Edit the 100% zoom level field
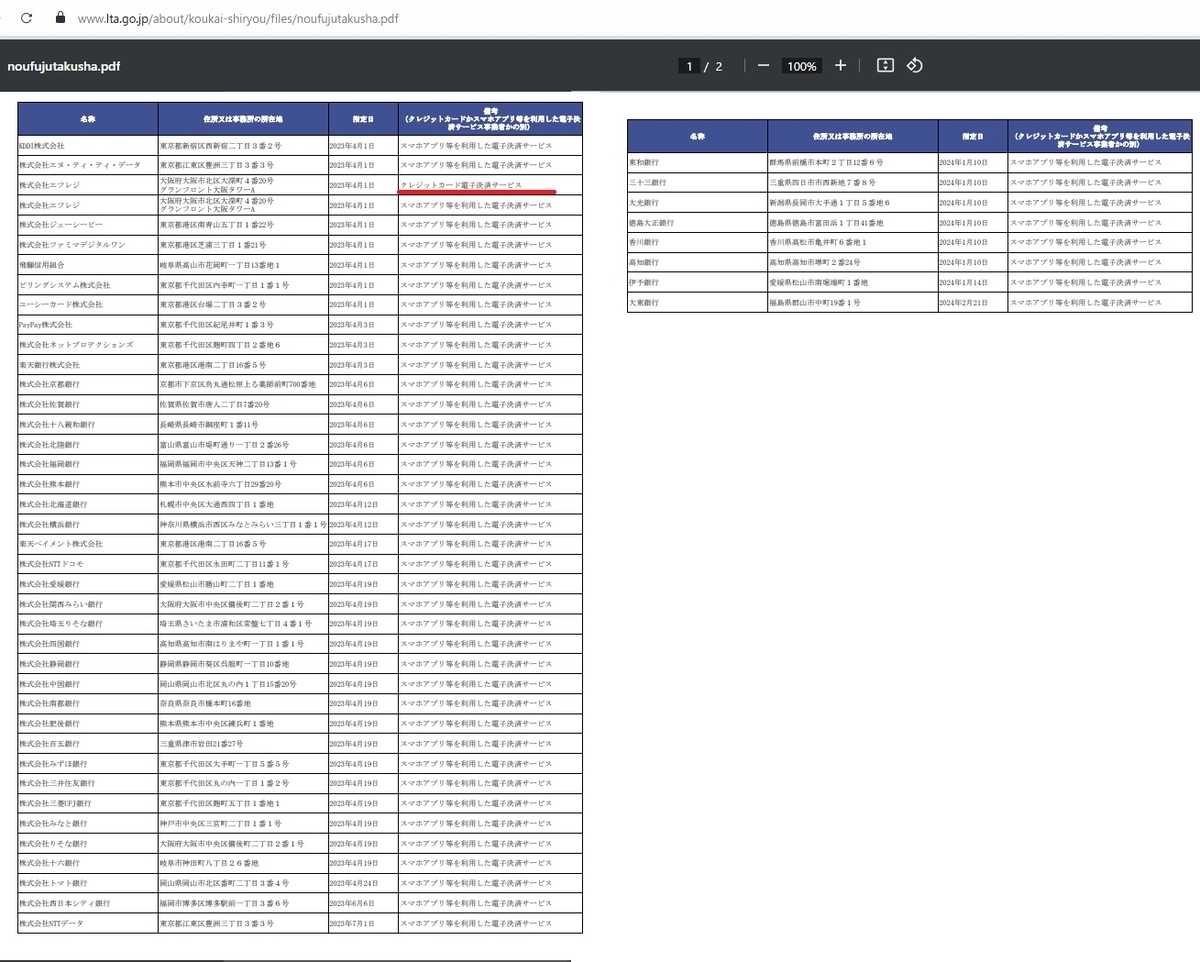This screenshot has width=1200, height=962. [801, 67]
